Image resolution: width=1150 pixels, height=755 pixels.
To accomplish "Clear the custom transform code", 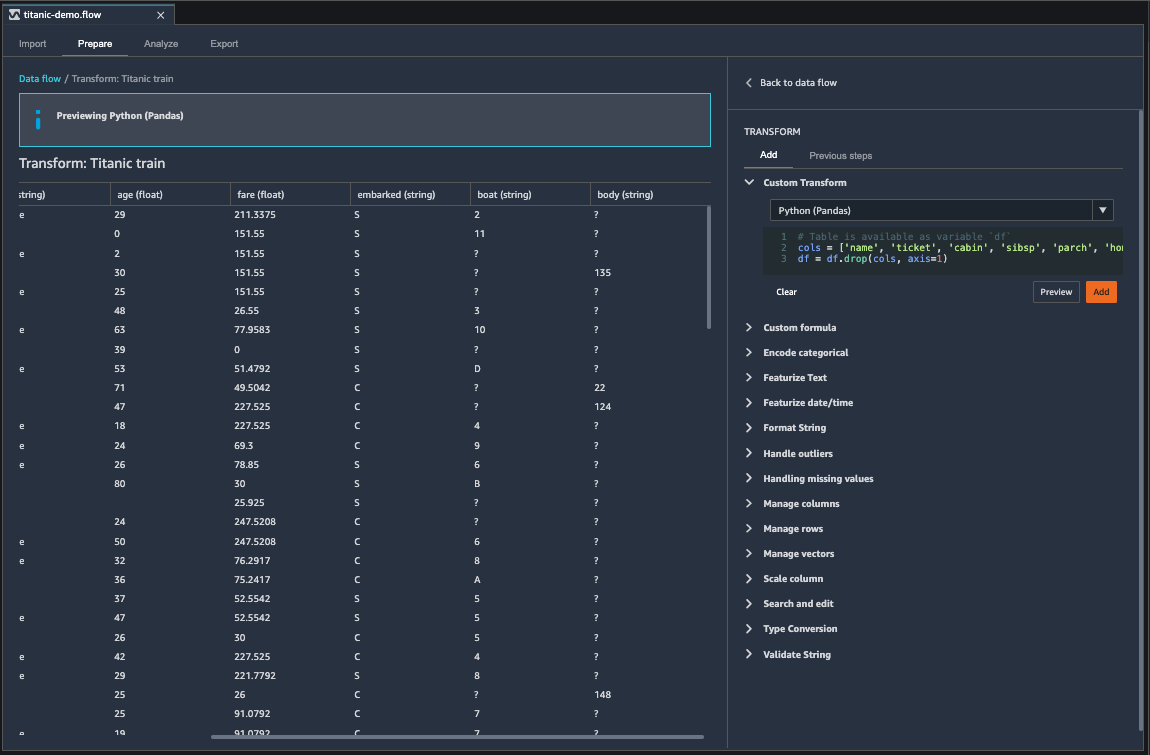I will click(x=786, y=292).
